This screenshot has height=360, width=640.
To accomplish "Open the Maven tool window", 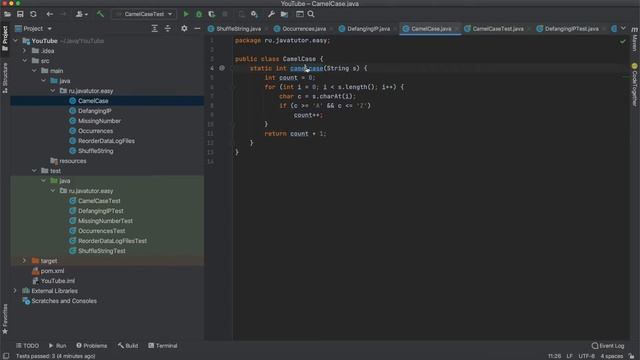I will (635, 39).
